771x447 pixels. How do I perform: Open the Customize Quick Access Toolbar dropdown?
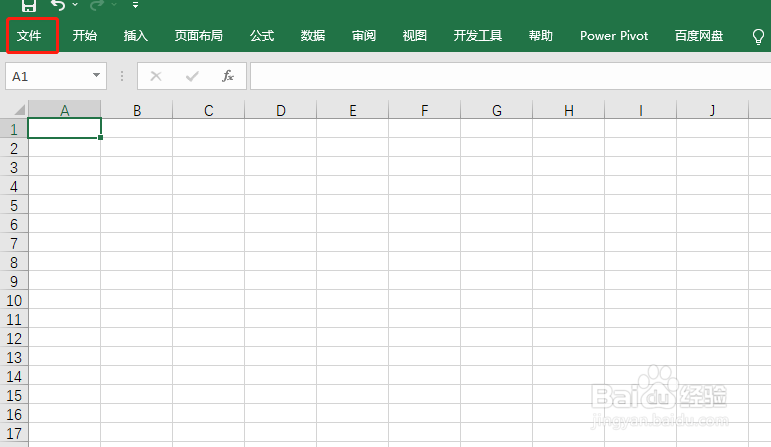(x=135, y=5)
